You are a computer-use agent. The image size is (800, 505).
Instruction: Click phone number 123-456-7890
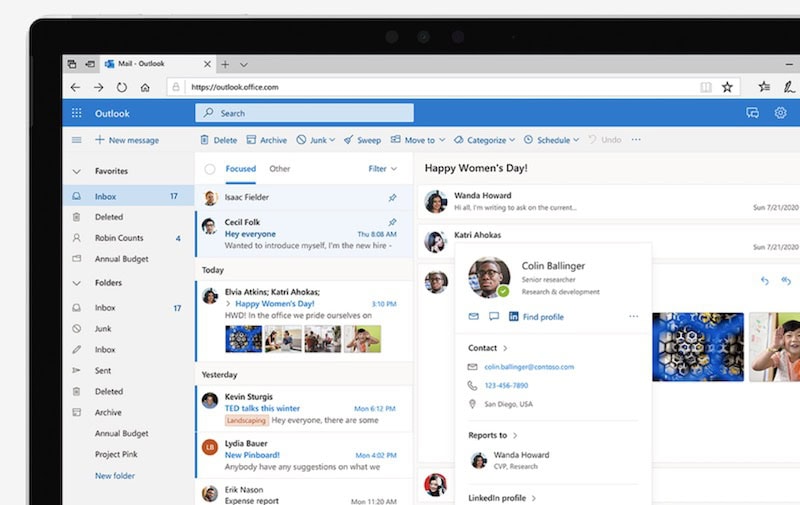[x=506, y=386]
